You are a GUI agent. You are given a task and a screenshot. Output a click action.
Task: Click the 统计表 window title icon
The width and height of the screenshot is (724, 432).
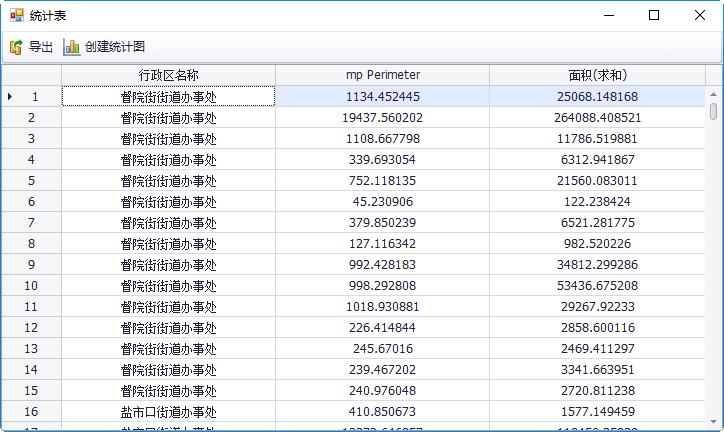click(17, 15)
